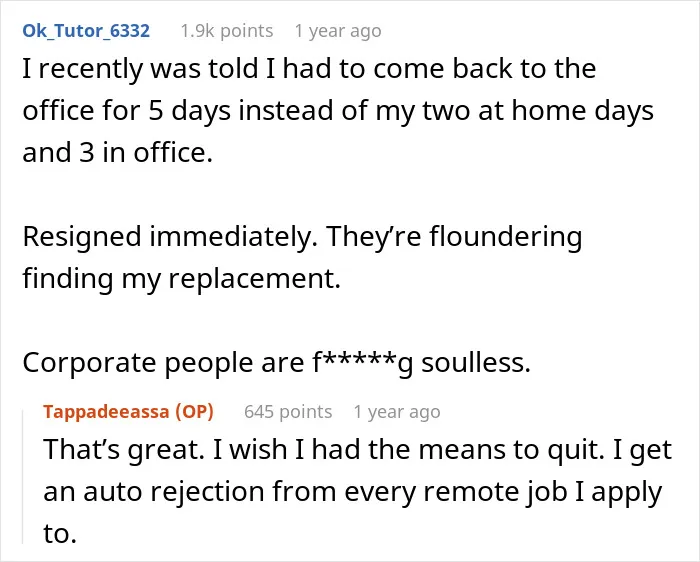The height and width of the screenshot is (562, 700).
Task: Open the Ok_Tutor_6332 user profile link
Action: tap(86, 31)
